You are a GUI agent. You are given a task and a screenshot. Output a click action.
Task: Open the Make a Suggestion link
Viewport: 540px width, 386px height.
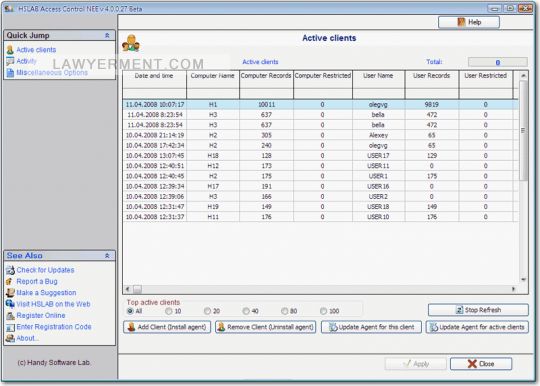46,293
